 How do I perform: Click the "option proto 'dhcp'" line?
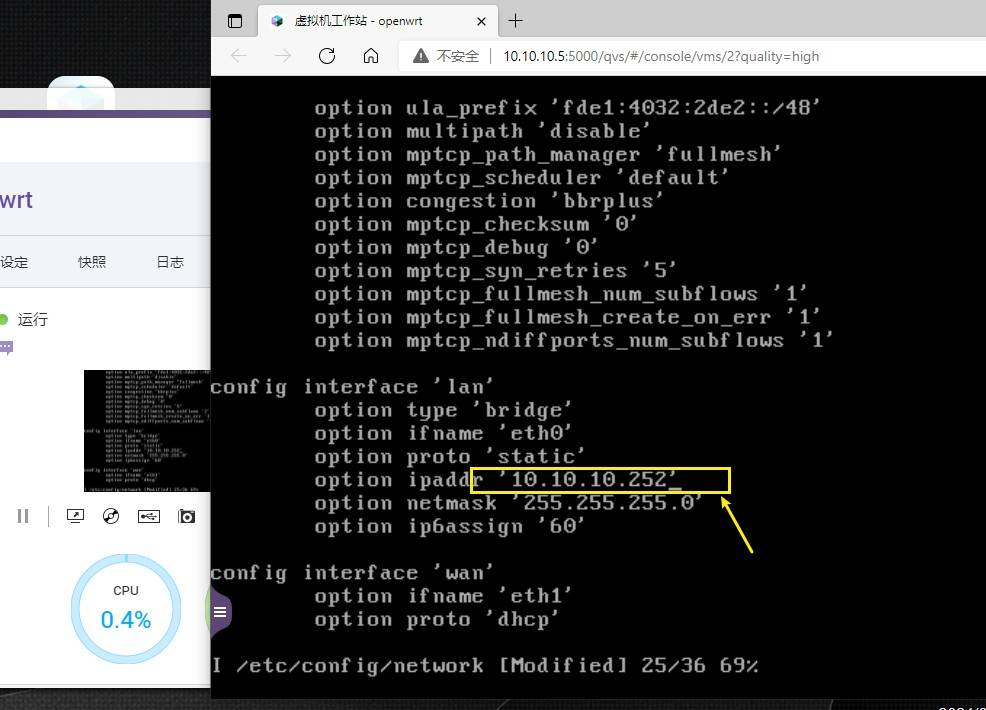click(436, 619)
